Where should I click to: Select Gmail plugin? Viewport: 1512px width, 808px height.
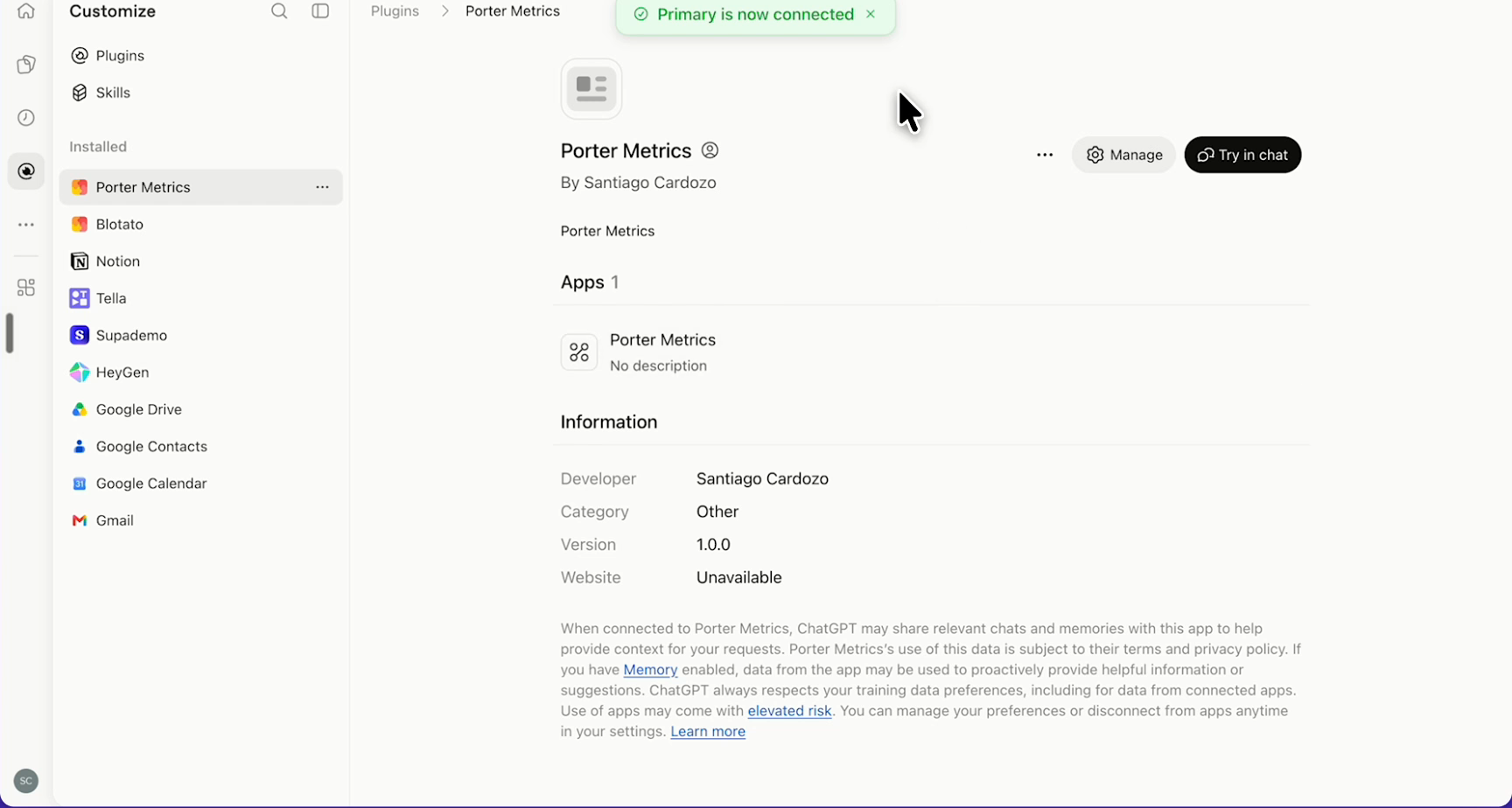click(200, 520)
